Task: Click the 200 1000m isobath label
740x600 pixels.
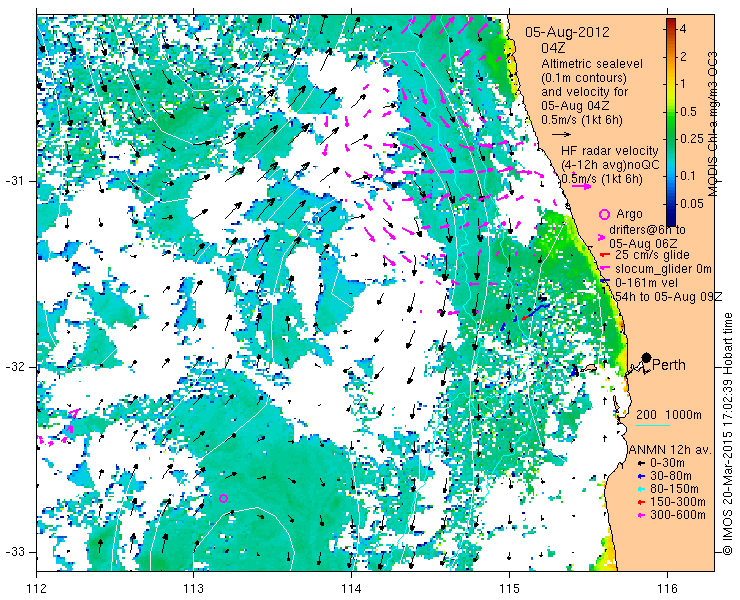Action: tap(669, 414)
